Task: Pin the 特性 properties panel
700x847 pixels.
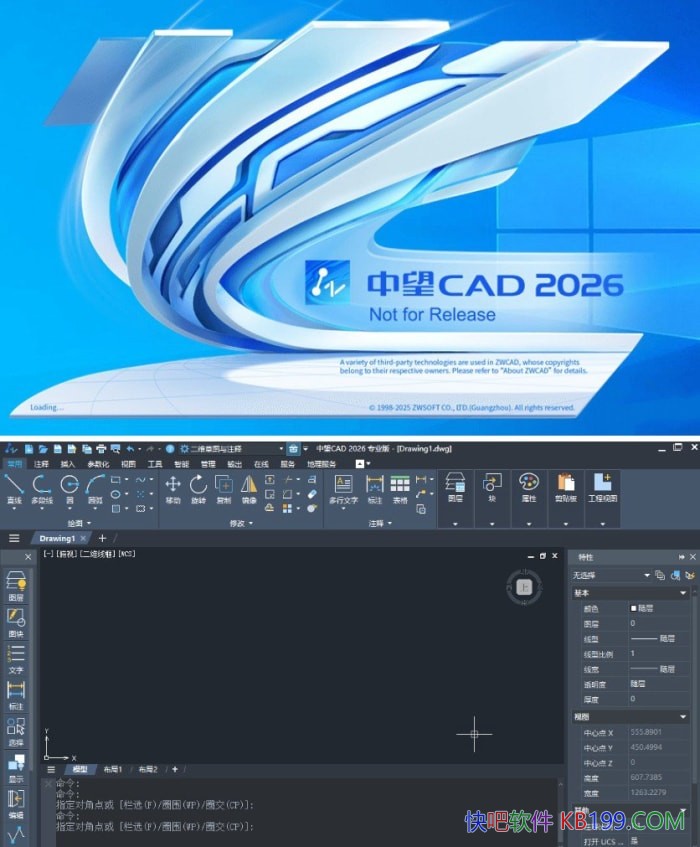Action: (x=681, y=557)
